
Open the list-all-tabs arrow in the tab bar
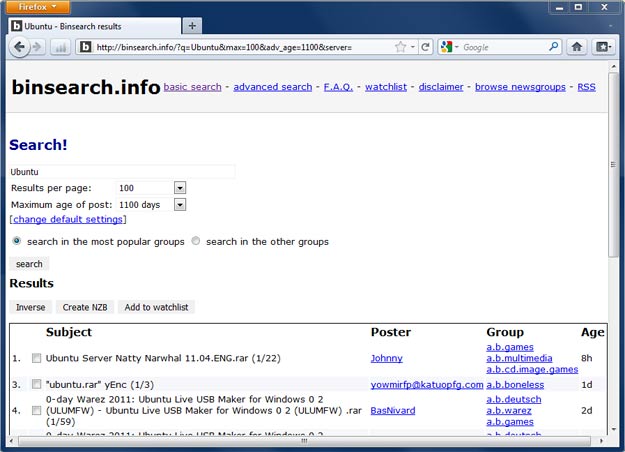tap(610, 26)
